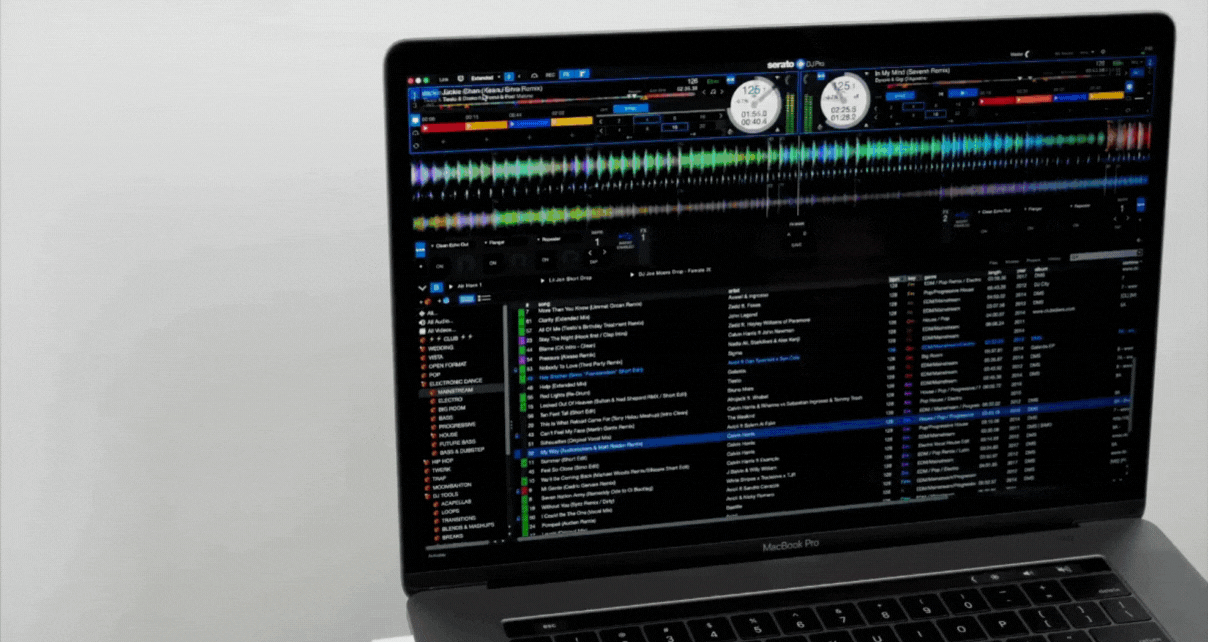
Task: Trigger the Air Horn 1 sample slot
Action: [466, 285]
